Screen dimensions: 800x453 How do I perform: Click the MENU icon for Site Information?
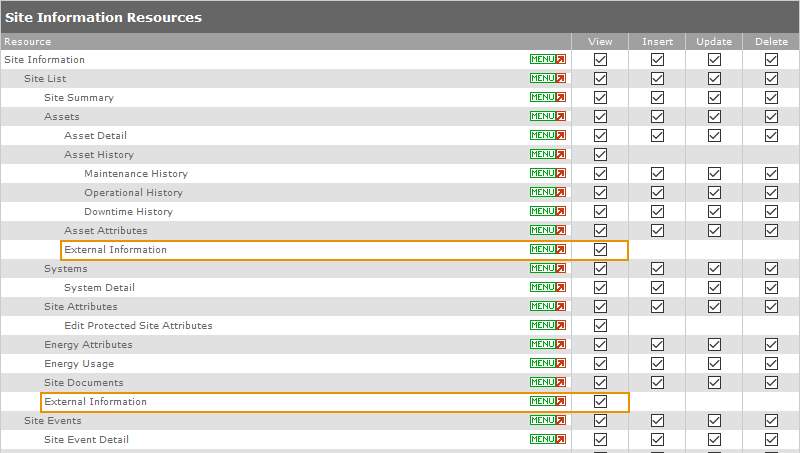pos(547,59)
